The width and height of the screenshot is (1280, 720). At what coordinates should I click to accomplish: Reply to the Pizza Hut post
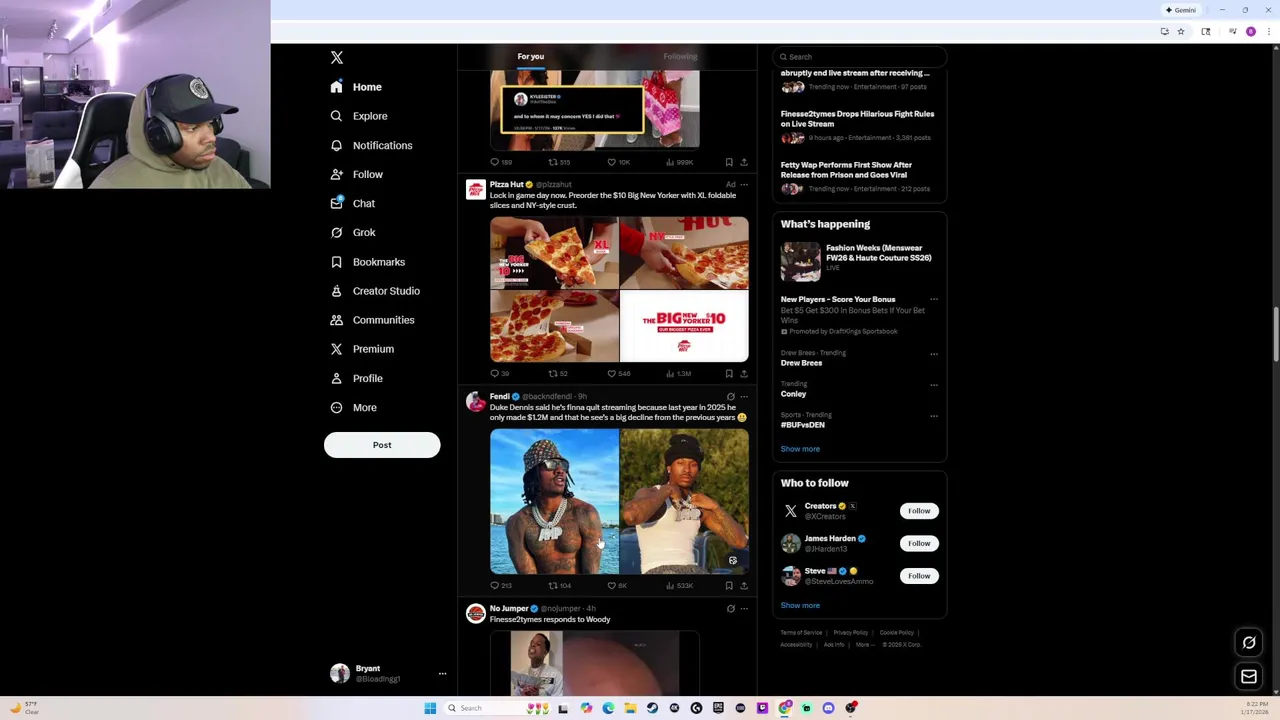click(x=499, y=374)
